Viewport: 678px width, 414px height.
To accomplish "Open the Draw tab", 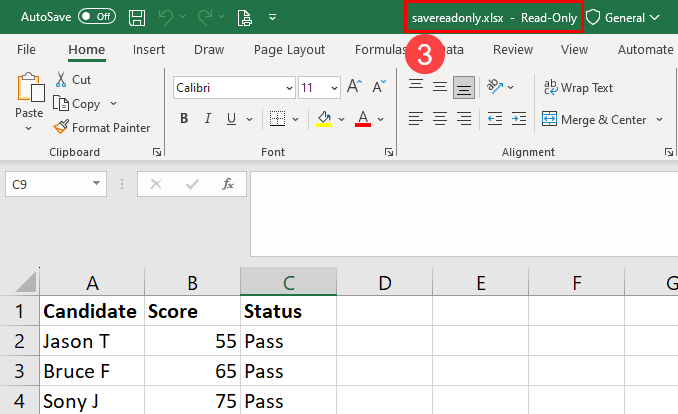I will pos(209,50).
